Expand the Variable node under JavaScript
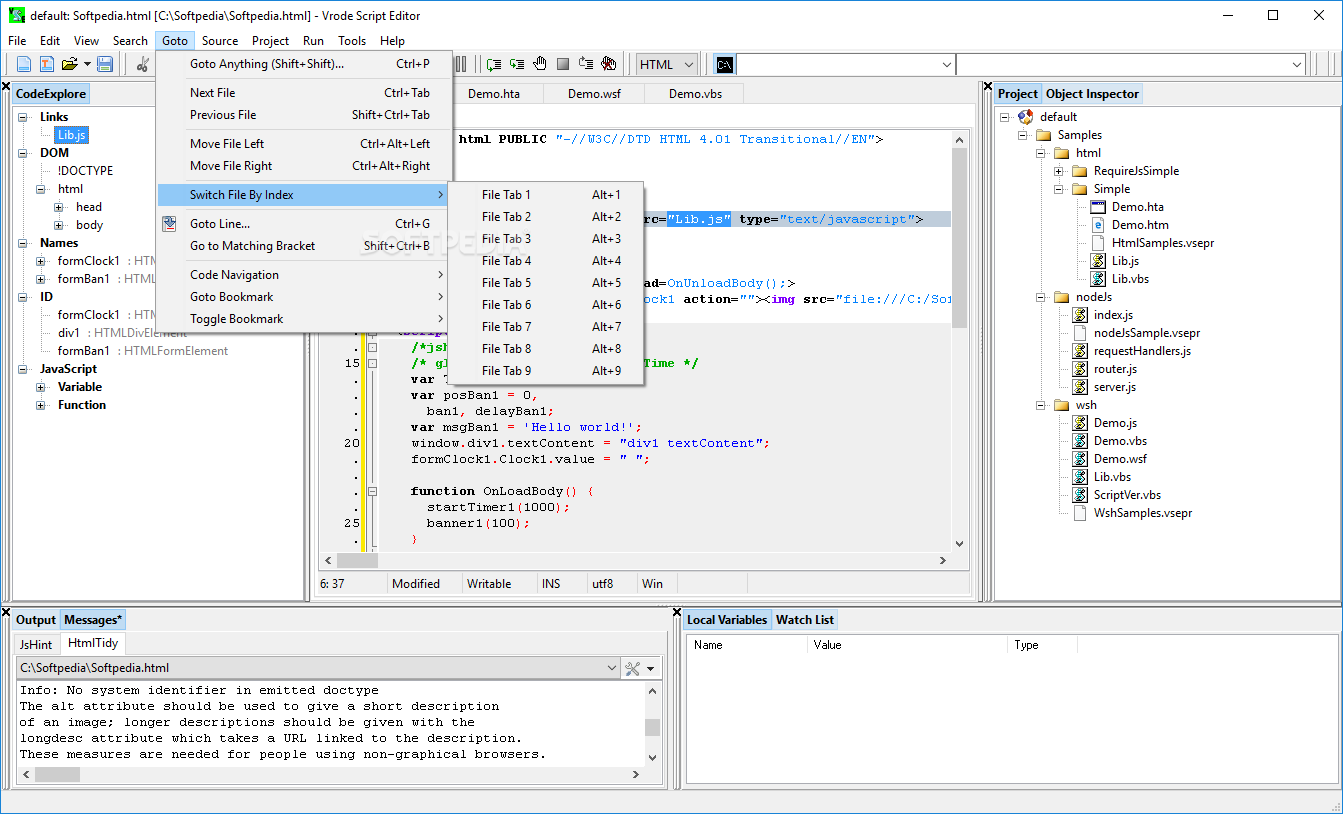1343x814 pixels. point(40,387)
